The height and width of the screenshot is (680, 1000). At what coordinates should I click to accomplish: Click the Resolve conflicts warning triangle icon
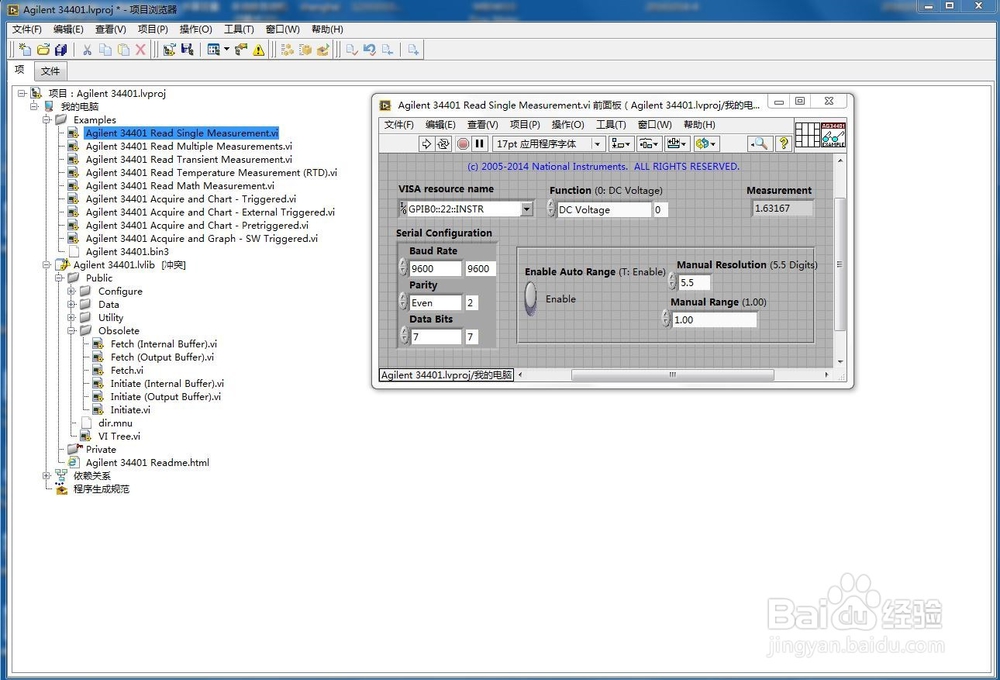(x=258, y=50)
